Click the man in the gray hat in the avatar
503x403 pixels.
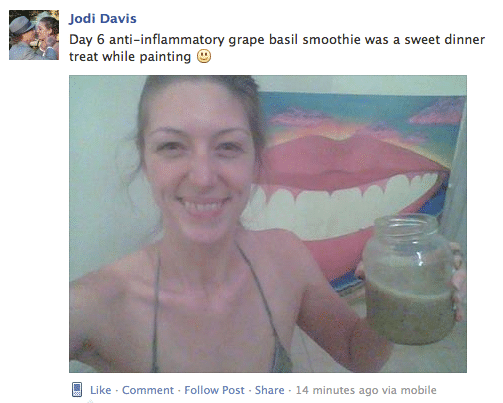(x=21, y=37)
